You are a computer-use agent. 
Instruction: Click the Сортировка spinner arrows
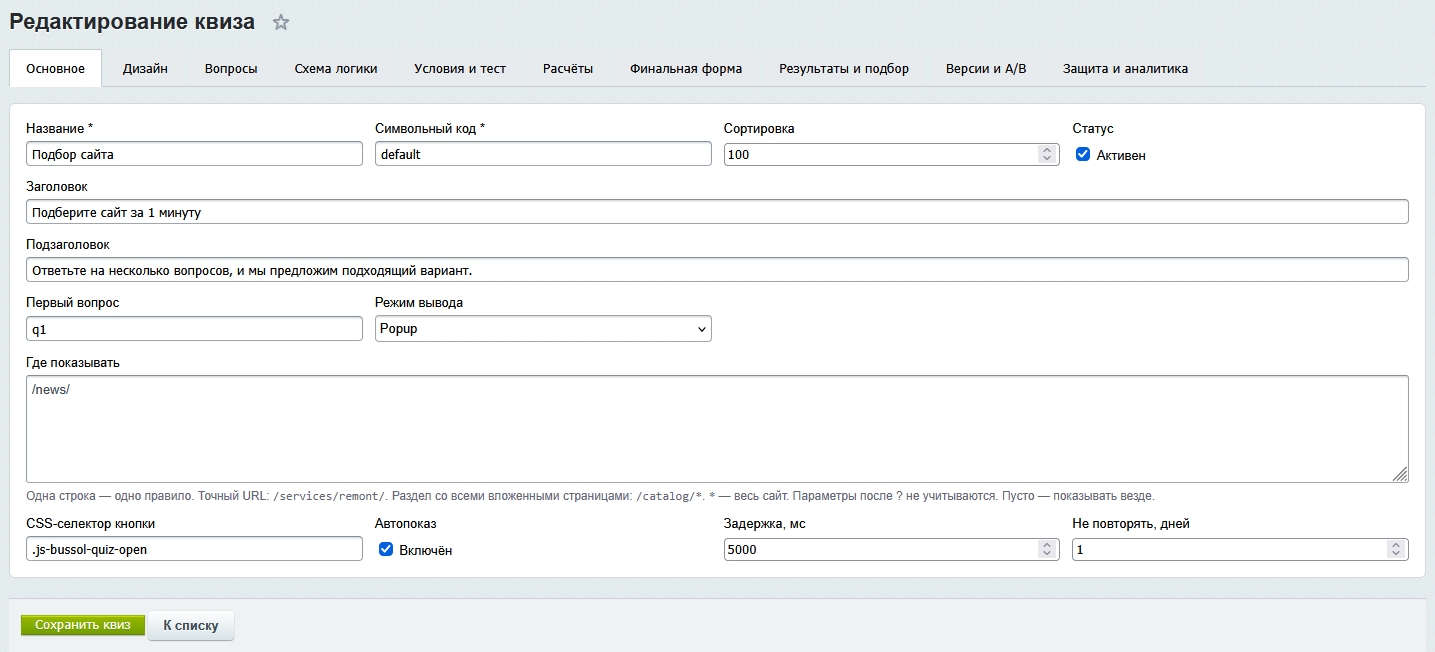tap(1047, 154)
